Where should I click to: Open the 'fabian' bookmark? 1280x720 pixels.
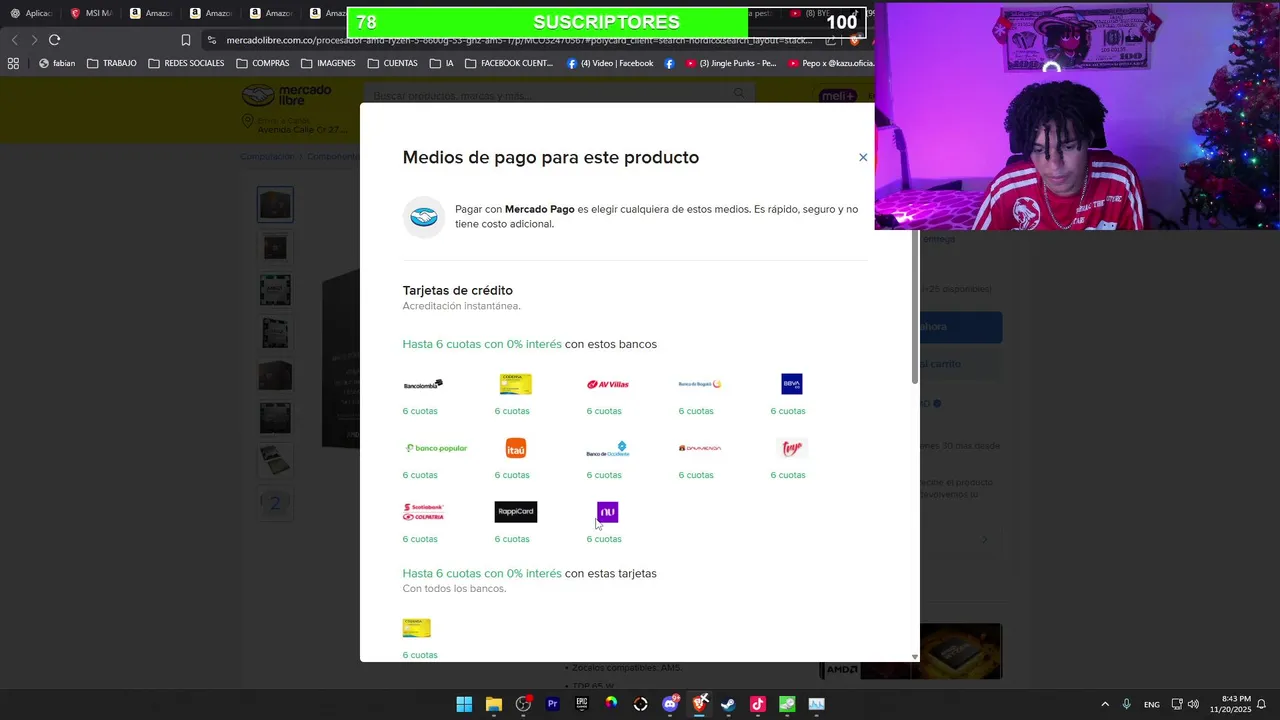(x=57, y=63)
